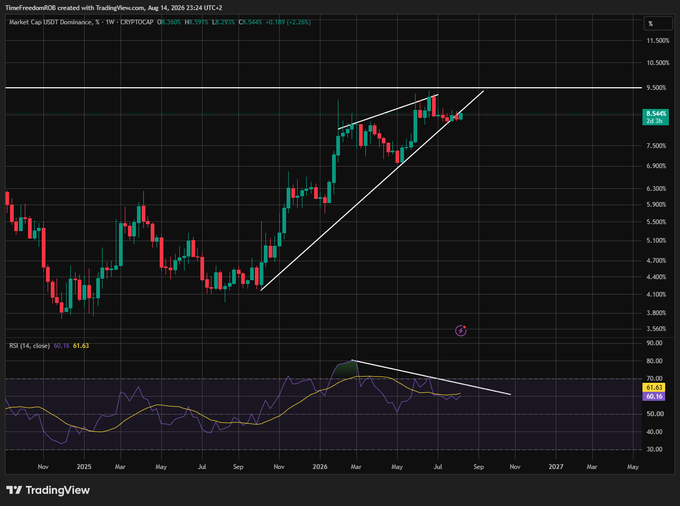Click the 2d 3h countdown label
Screen dimensions: 680x506
pos(656,121)
